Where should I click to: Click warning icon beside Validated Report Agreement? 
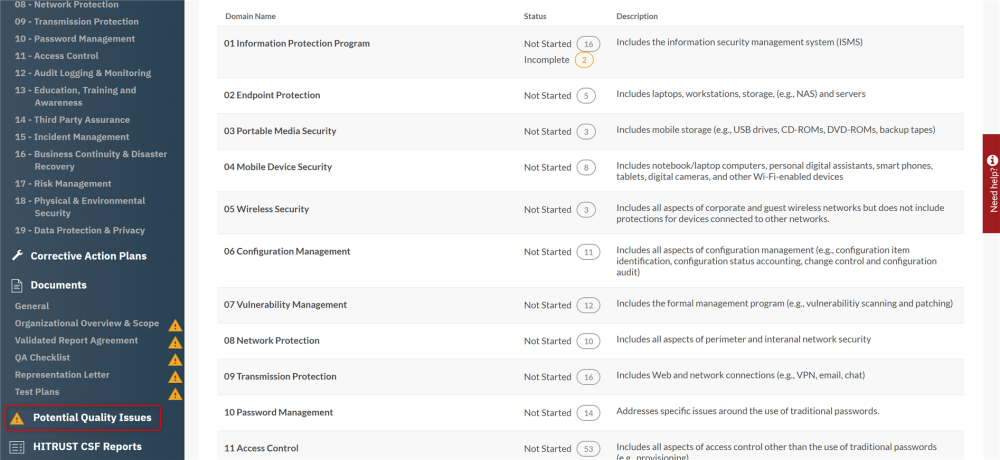tap(175, 342)
